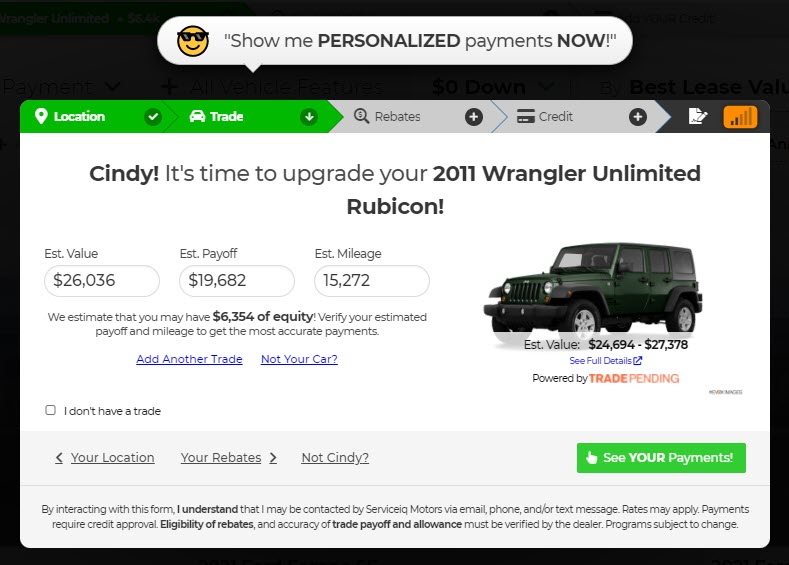Click the green checkmark on Location step
This screenshot has width=789, height=565.
coord(152,117)
